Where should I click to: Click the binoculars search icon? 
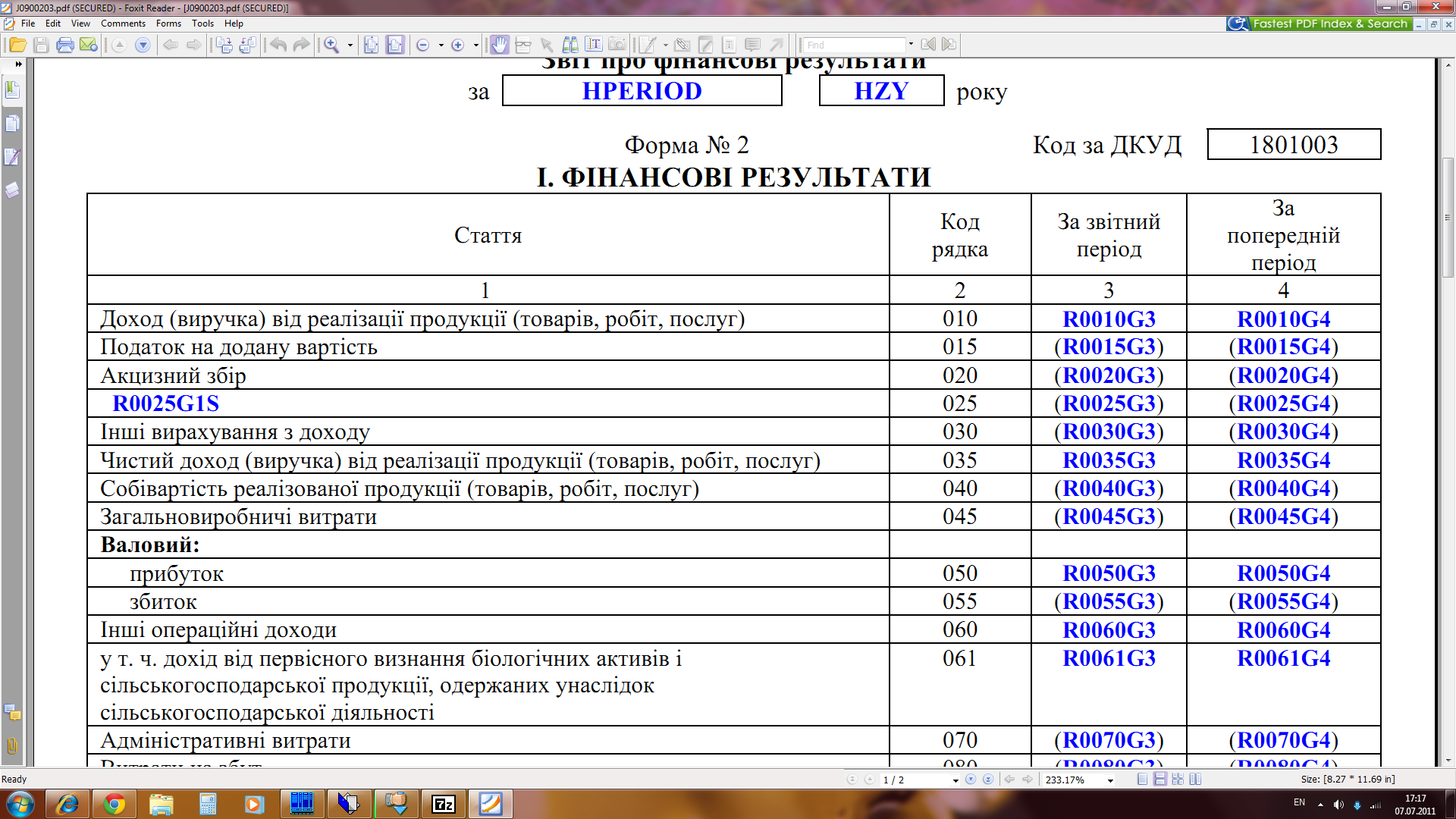(570, 45)
